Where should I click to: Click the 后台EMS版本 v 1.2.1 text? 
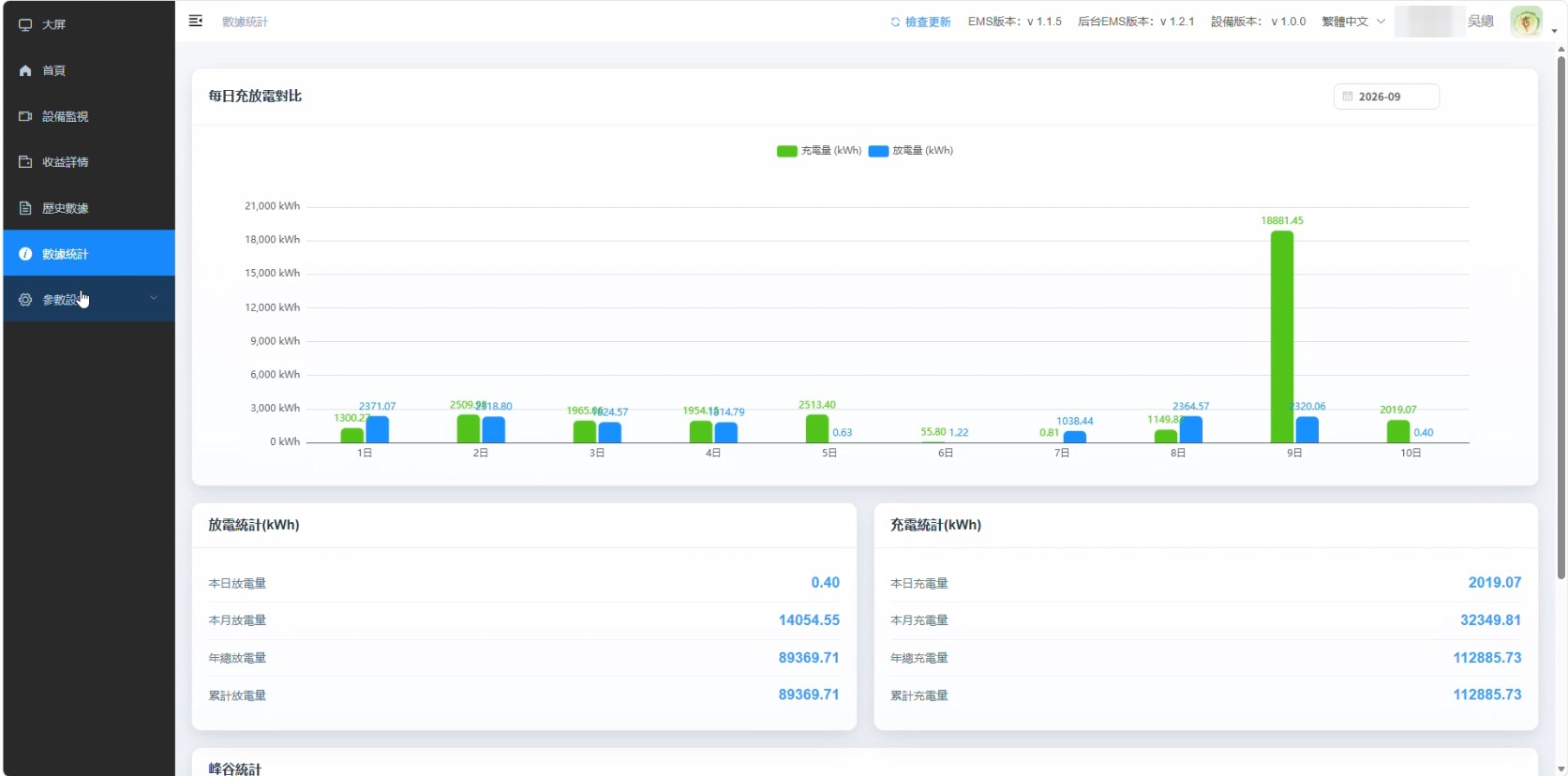pos(1136,22)
